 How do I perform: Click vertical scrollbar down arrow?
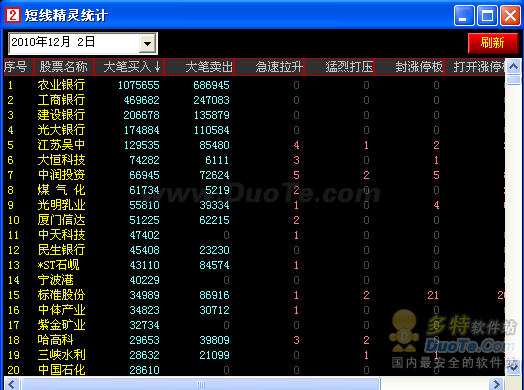[513, 368]
